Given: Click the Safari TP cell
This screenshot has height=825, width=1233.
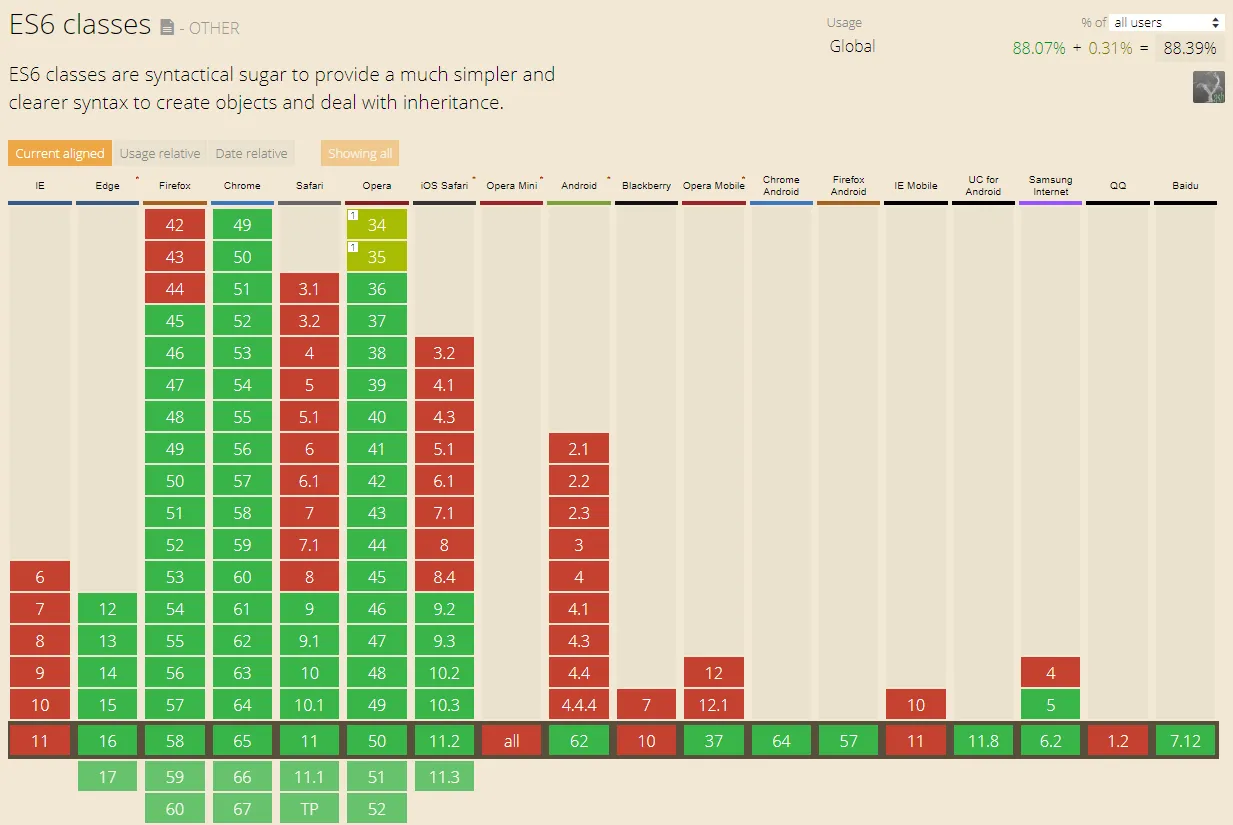Looking at the screenshot, I should [309, 809].
